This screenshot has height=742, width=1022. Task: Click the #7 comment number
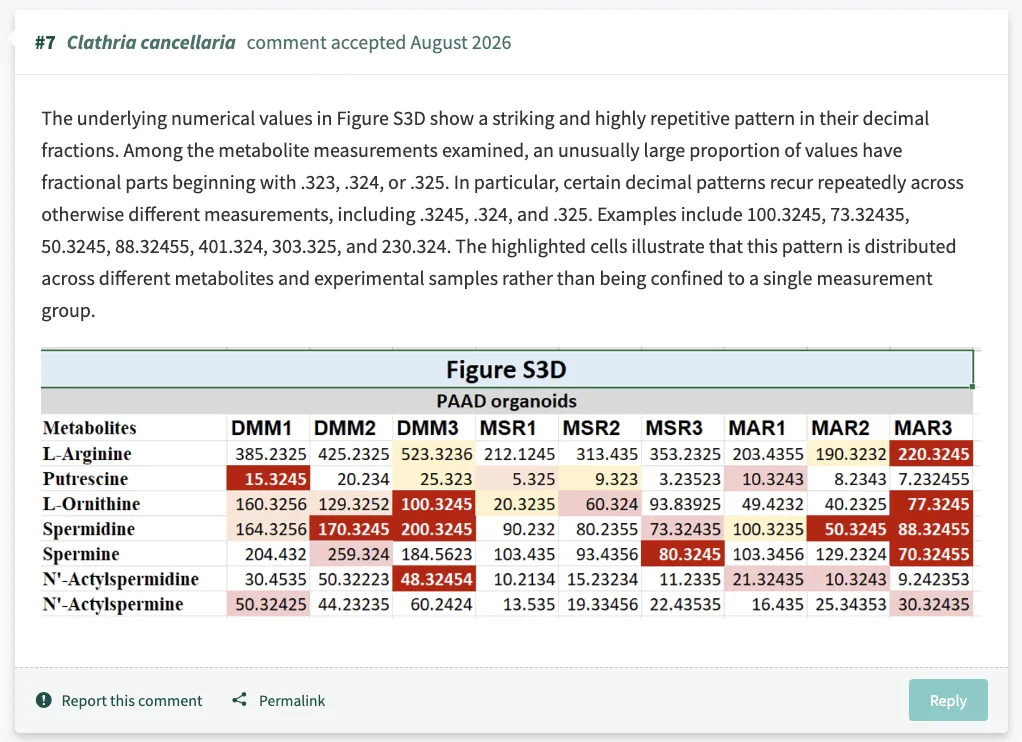tap(45, 42)
